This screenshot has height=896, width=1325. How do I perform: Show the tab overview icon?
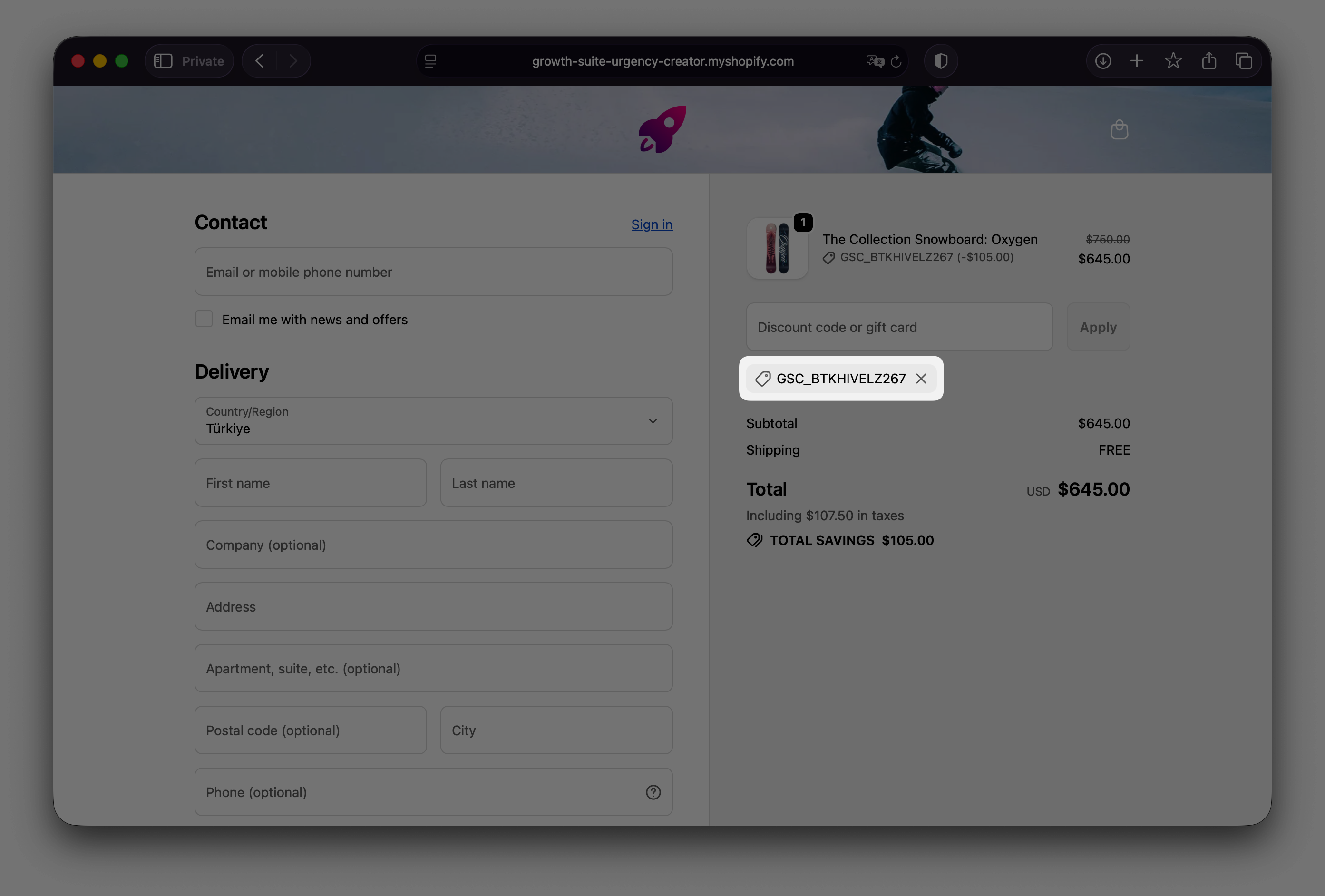point(1244,61)
